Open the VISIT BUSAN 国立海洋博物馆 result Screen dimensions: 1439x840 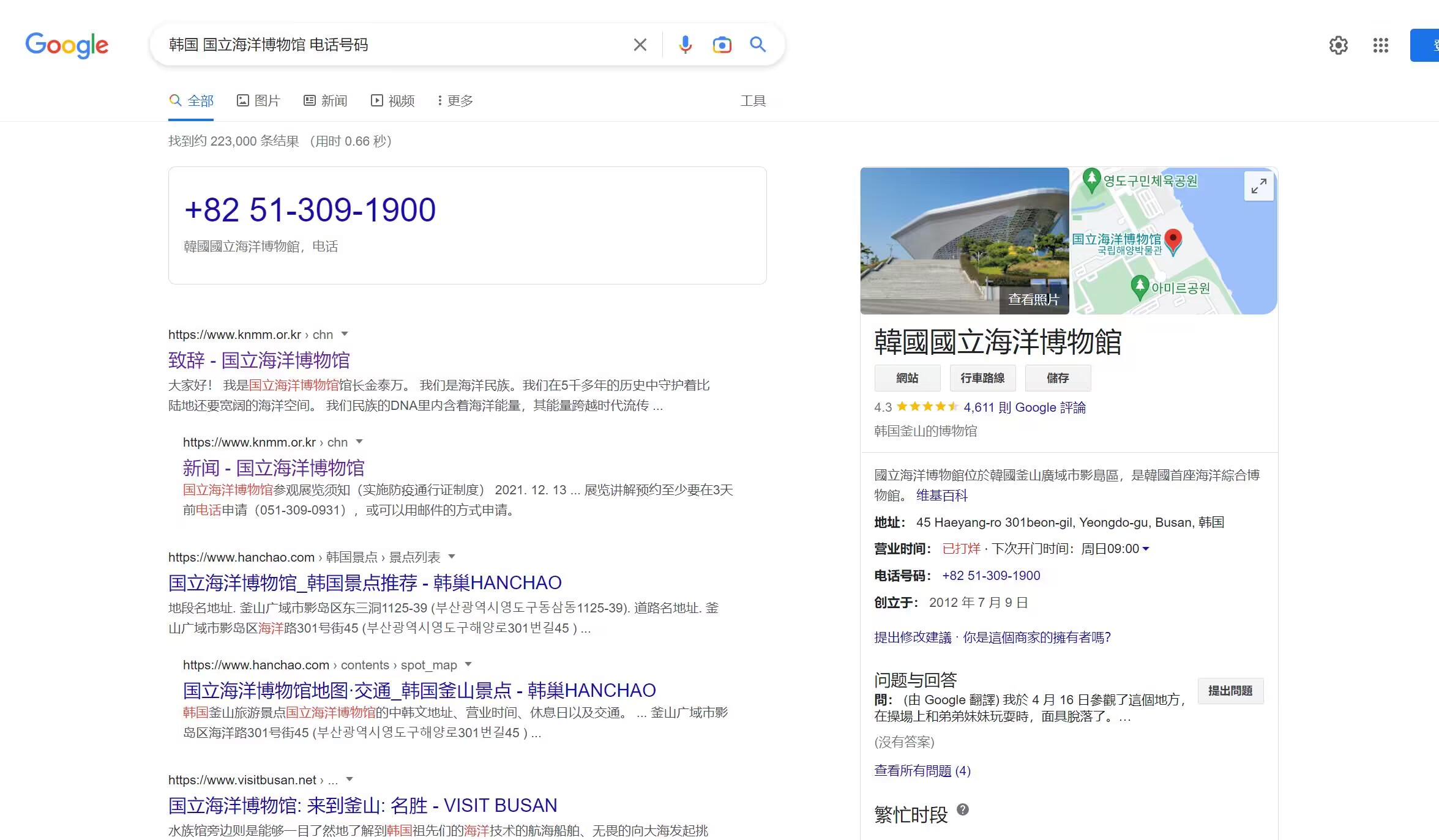click(363, 806)
